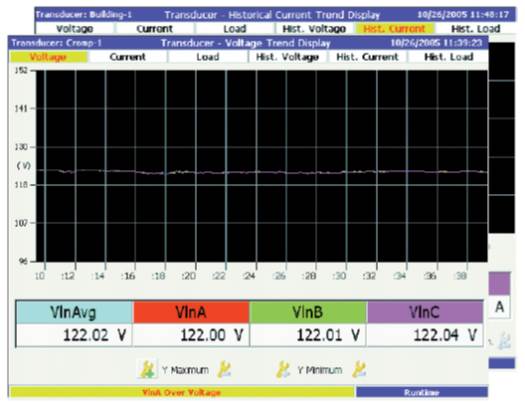The height and width of the screenshot is (402, 525).
Task: Switch to the Current tab in front window
Action: pyautogui.click(x=128, y=57)
